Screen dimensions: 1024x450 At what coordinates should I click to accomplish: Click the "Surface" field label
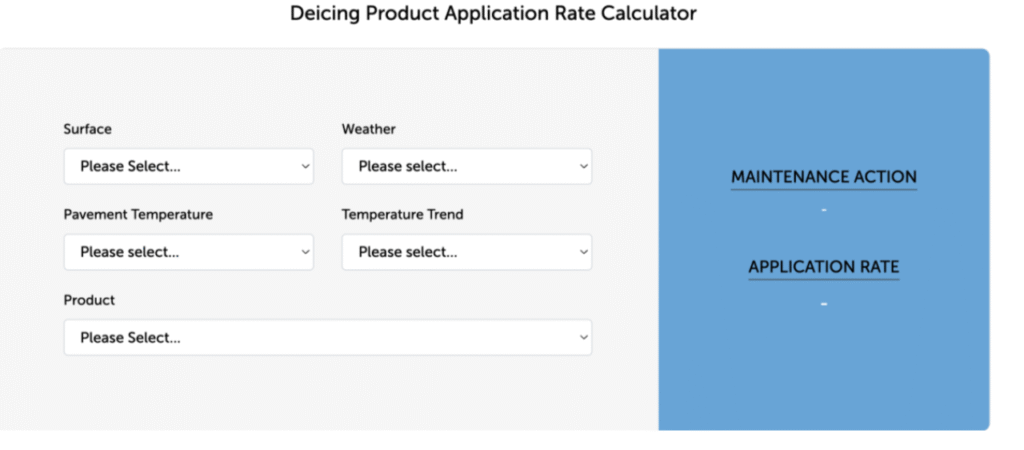click(88, 129)
